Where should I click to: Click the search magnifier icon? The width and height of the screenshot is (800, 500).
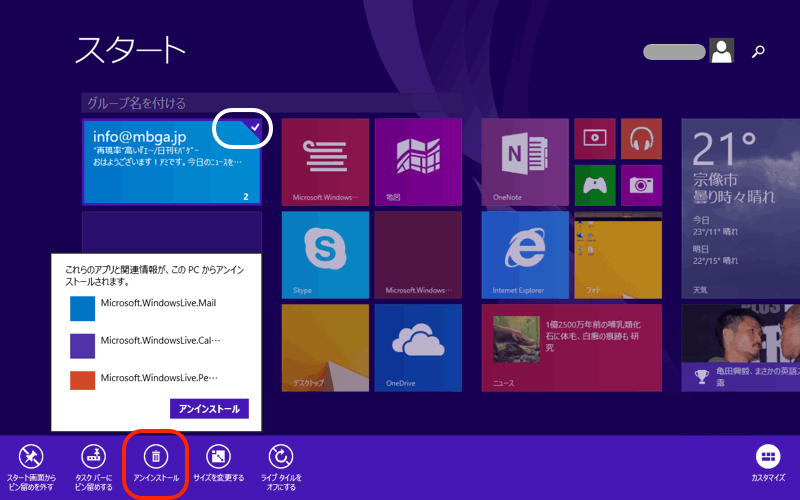click(759, 51)
